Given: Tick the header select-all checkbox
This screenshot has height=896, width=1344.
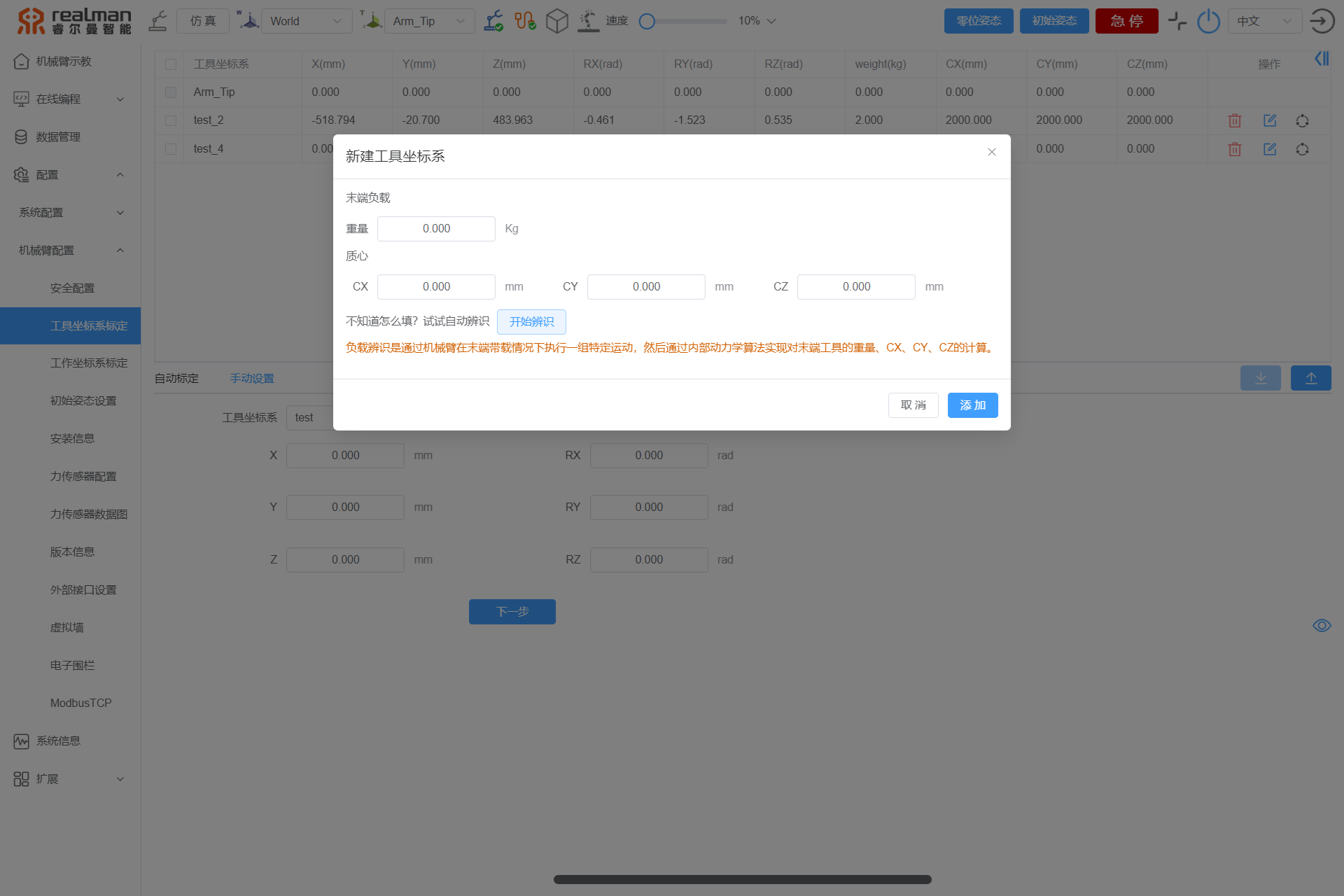Looking at the screenshot, I should [x=171, y=64].
